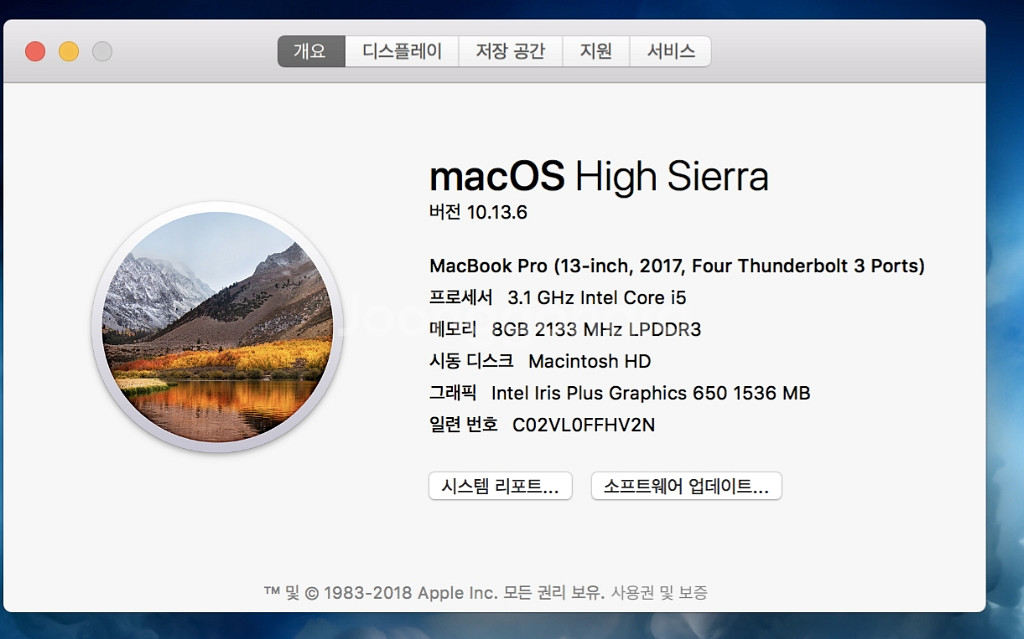Click the 시스템 리포트... button
Screen dimensions: 1024x639
500,486
